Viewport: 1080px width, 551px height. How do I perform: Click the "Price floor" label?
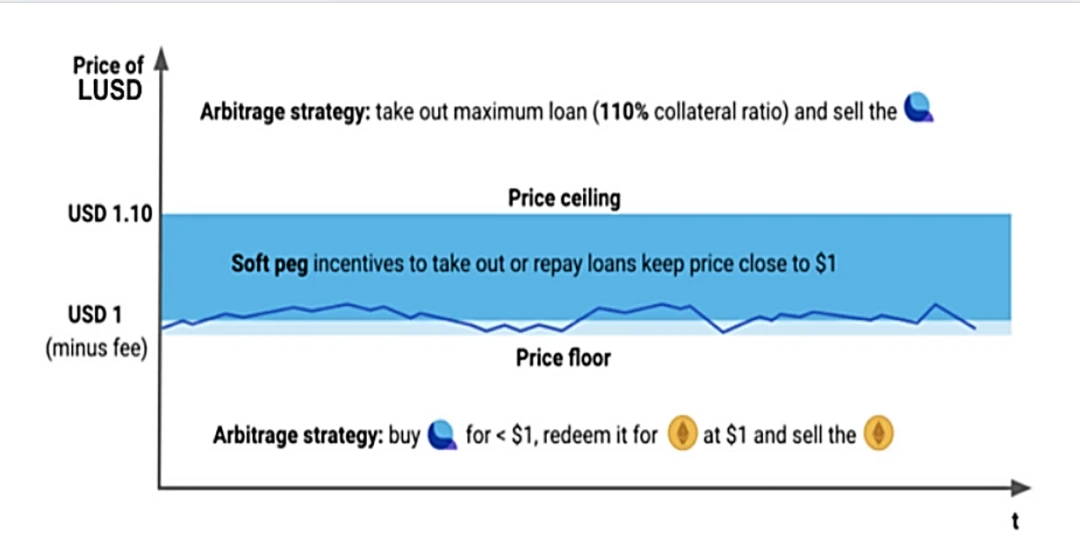(563, 357)
